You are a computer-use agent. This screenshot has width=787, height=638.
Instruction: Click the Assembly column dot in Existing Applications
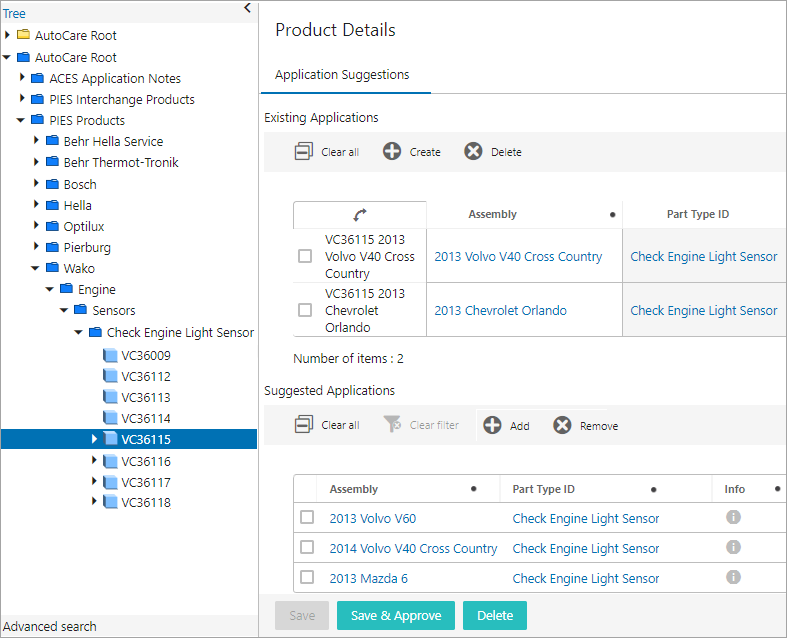[612, 215]
